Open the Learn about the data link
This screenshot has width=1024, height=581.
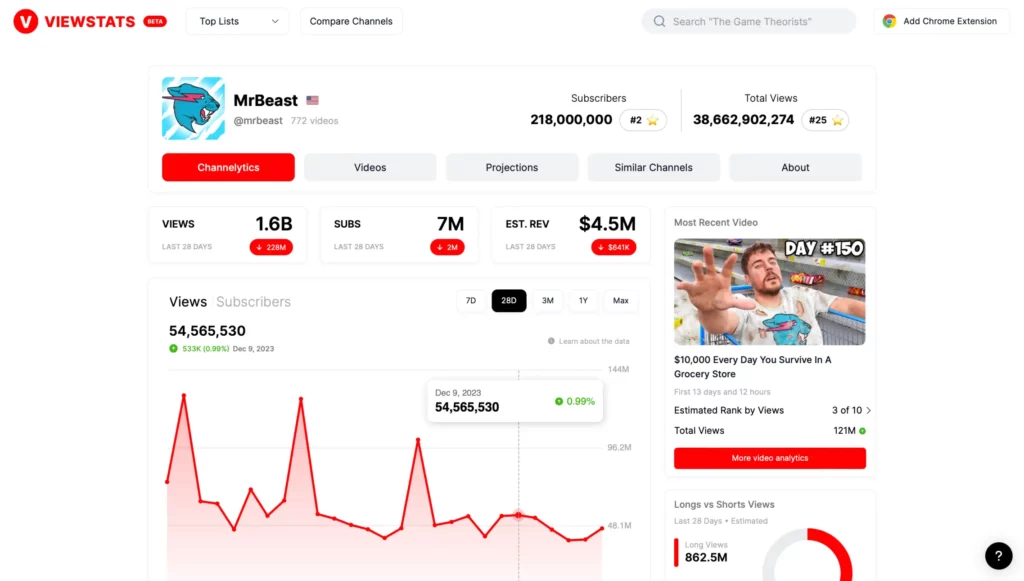click(594, 341)
